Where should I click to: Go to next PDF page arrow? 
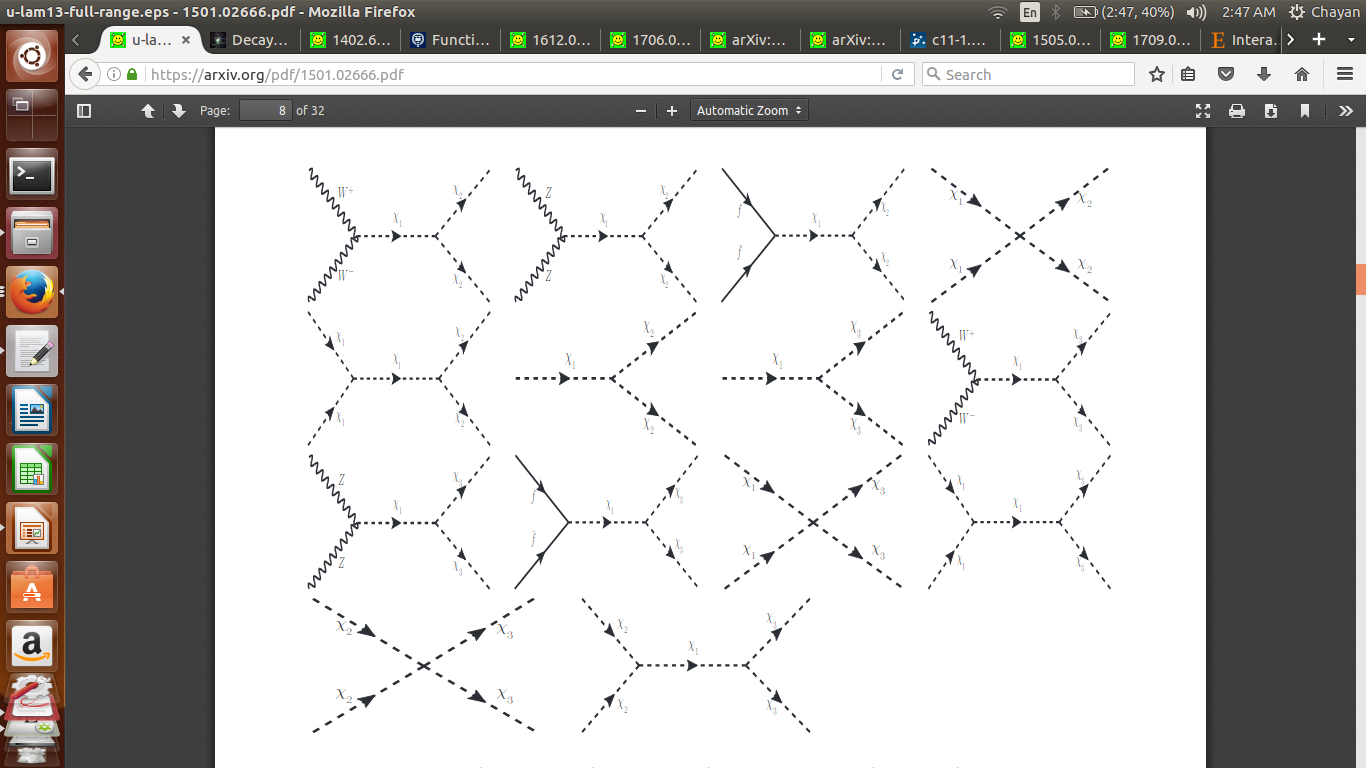pyautogui.click(x=179, y=111)
